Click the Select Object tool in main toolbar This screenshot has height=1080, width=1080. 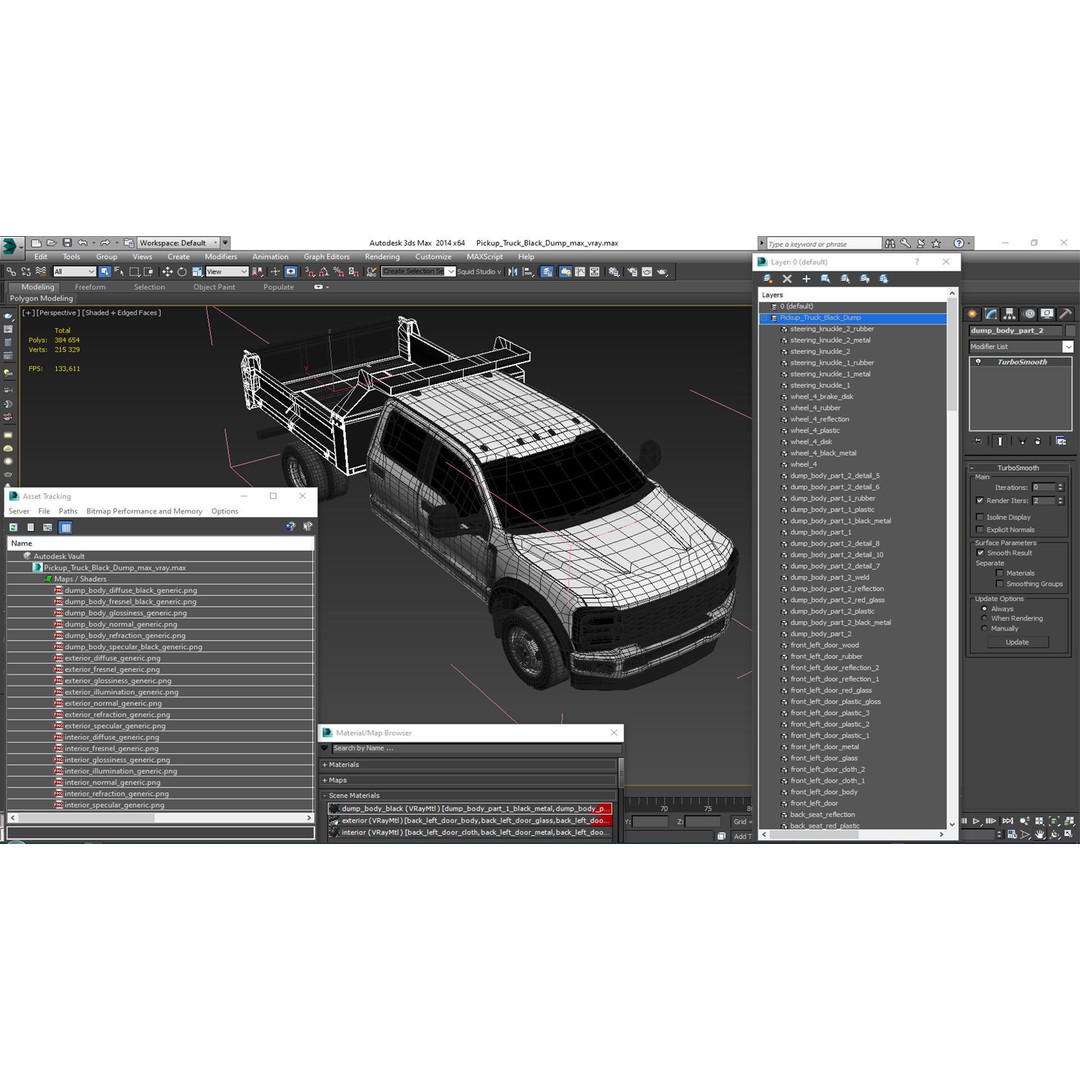pos(105,272)
